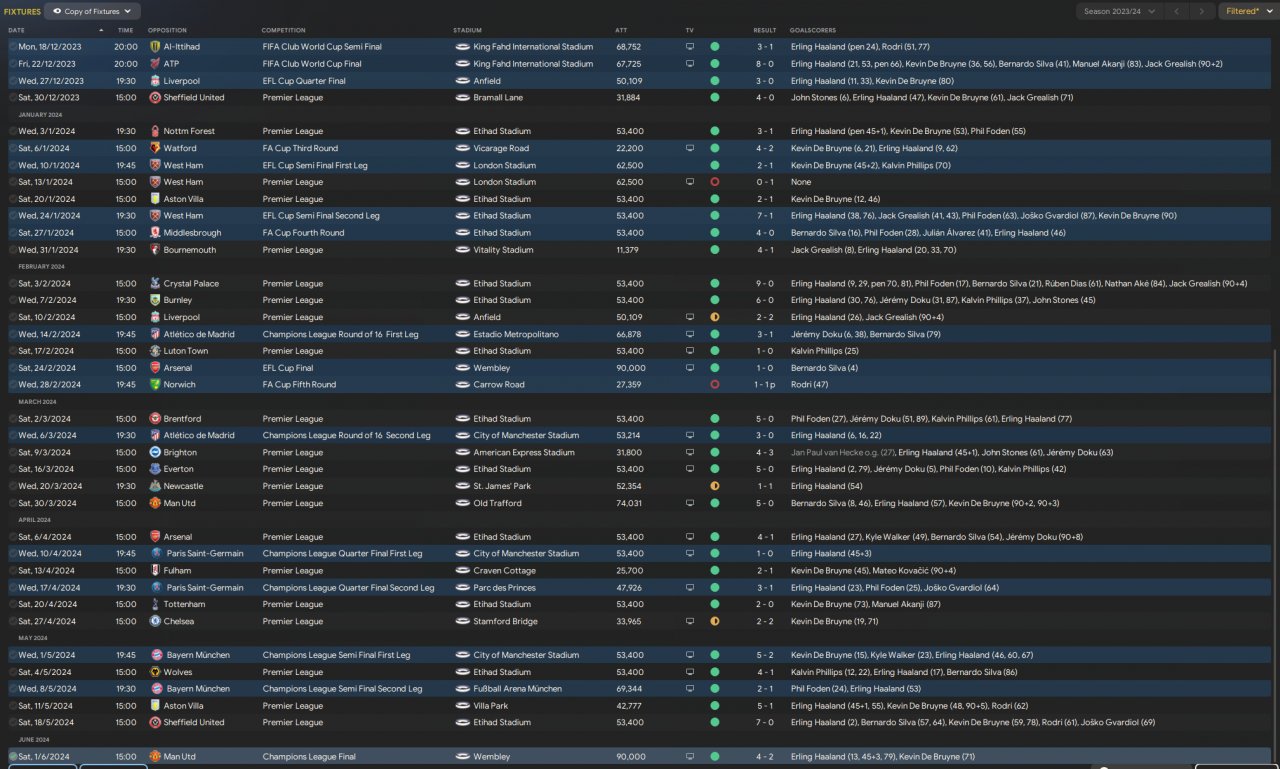Click the Newcastle club badge
Screen dimensions: 1280x769
click(155, 486)
